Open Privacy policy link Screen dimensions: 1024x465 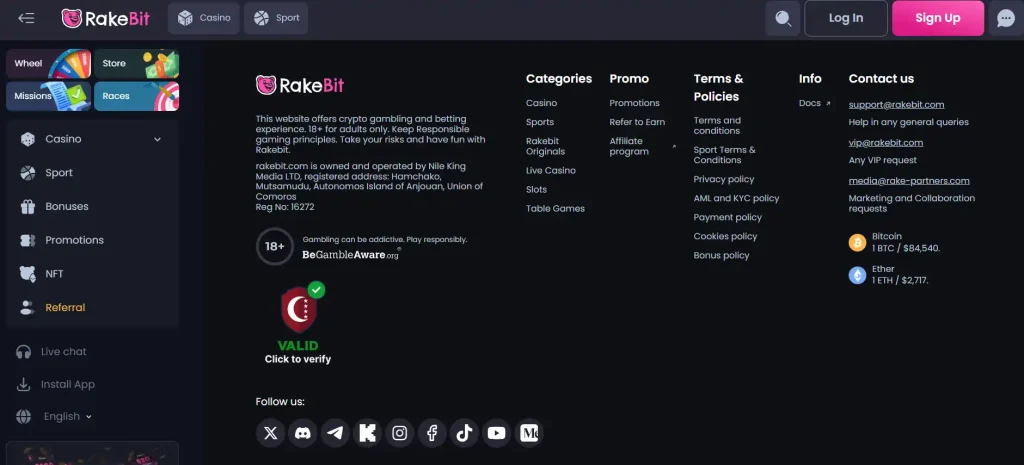[x=724, y=179]
